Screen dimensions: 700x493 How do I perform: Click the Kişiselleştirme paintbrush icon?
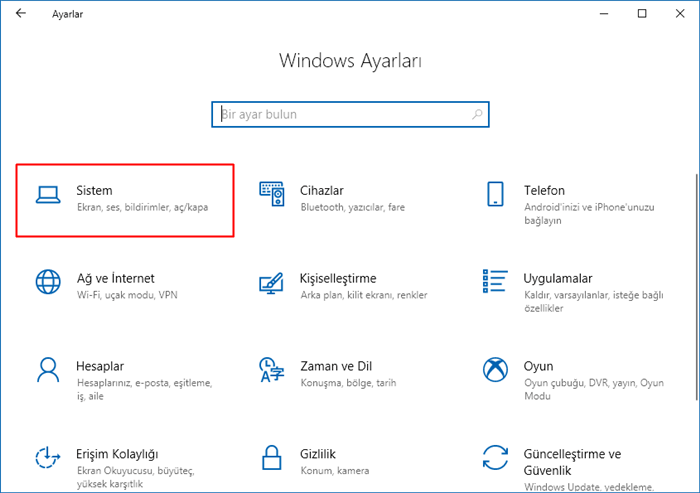pyautogui.click(x=271, y=283)
